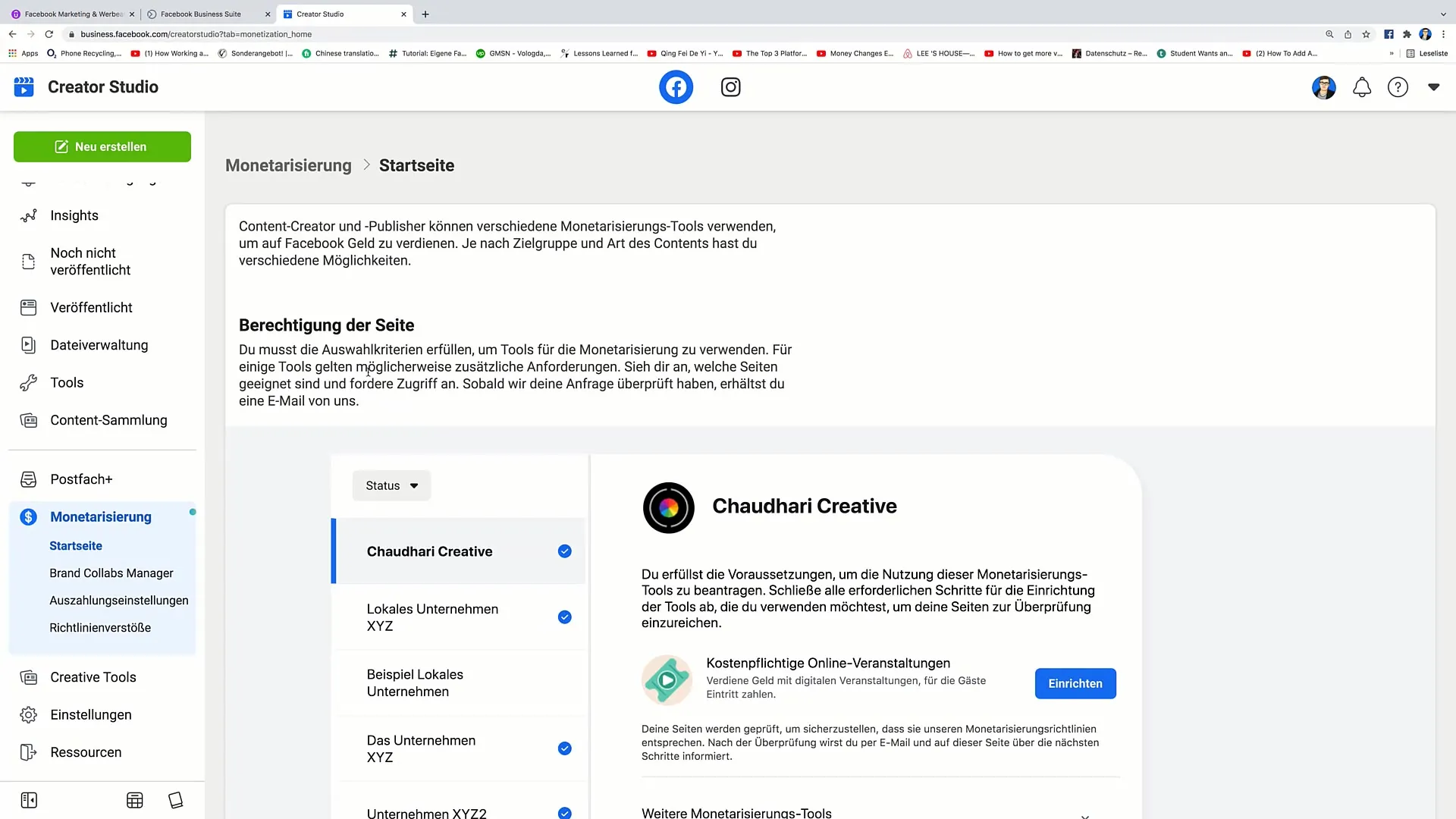Open Postfach+ in the sidebar
This screenshot has height=819, width=1456.
pyautogui.click(x=81, y=479)
